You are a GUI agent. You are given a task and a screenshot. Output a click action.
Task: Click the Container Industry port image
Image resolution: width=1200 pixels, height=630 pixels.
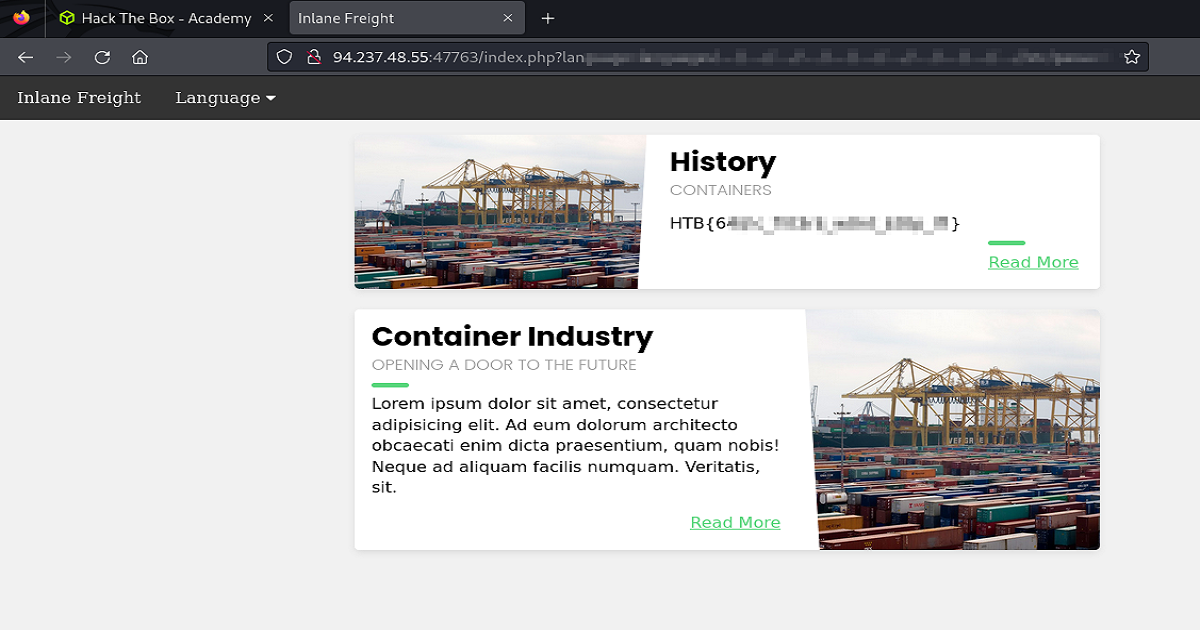(x=954, y=430)
